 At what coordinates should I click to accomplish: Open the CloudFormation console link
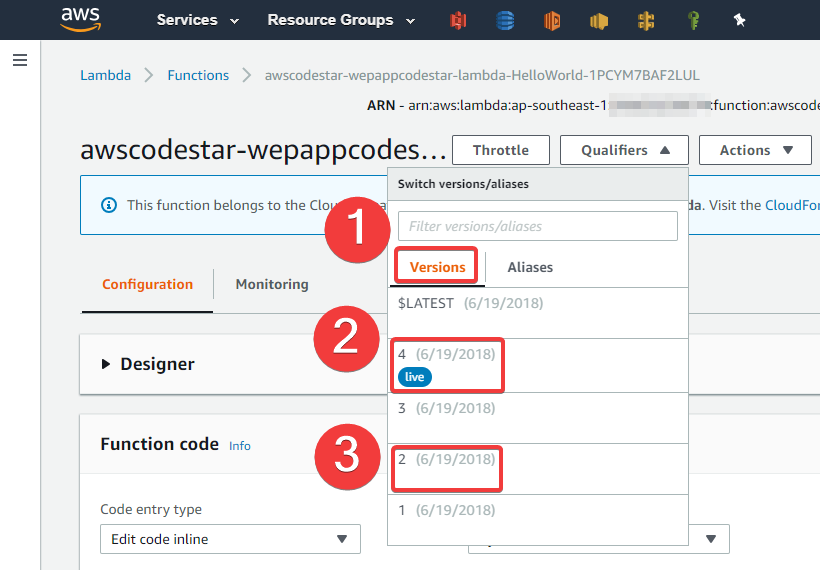792,205
